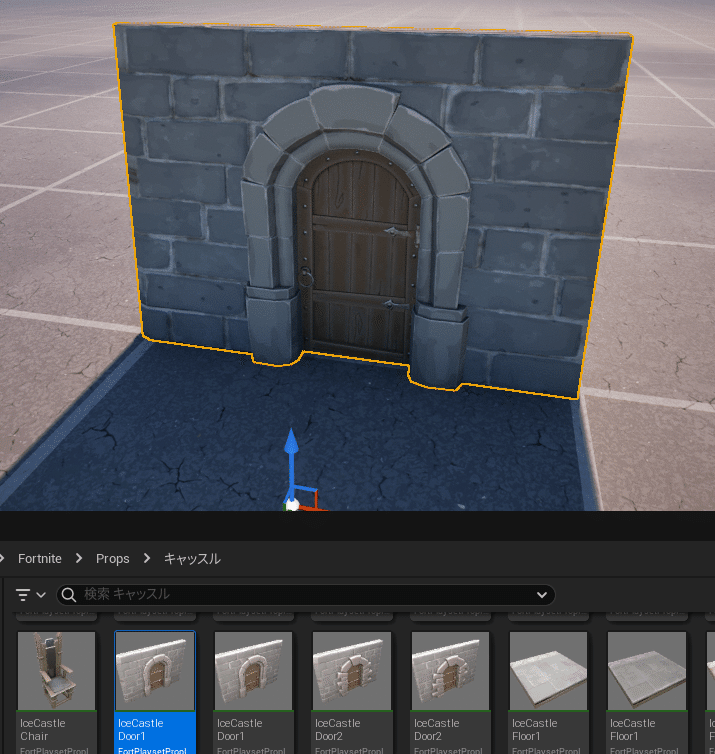Open the content browser filter options
This screenshot has height=754, width=715.
(x=30, y=595)
